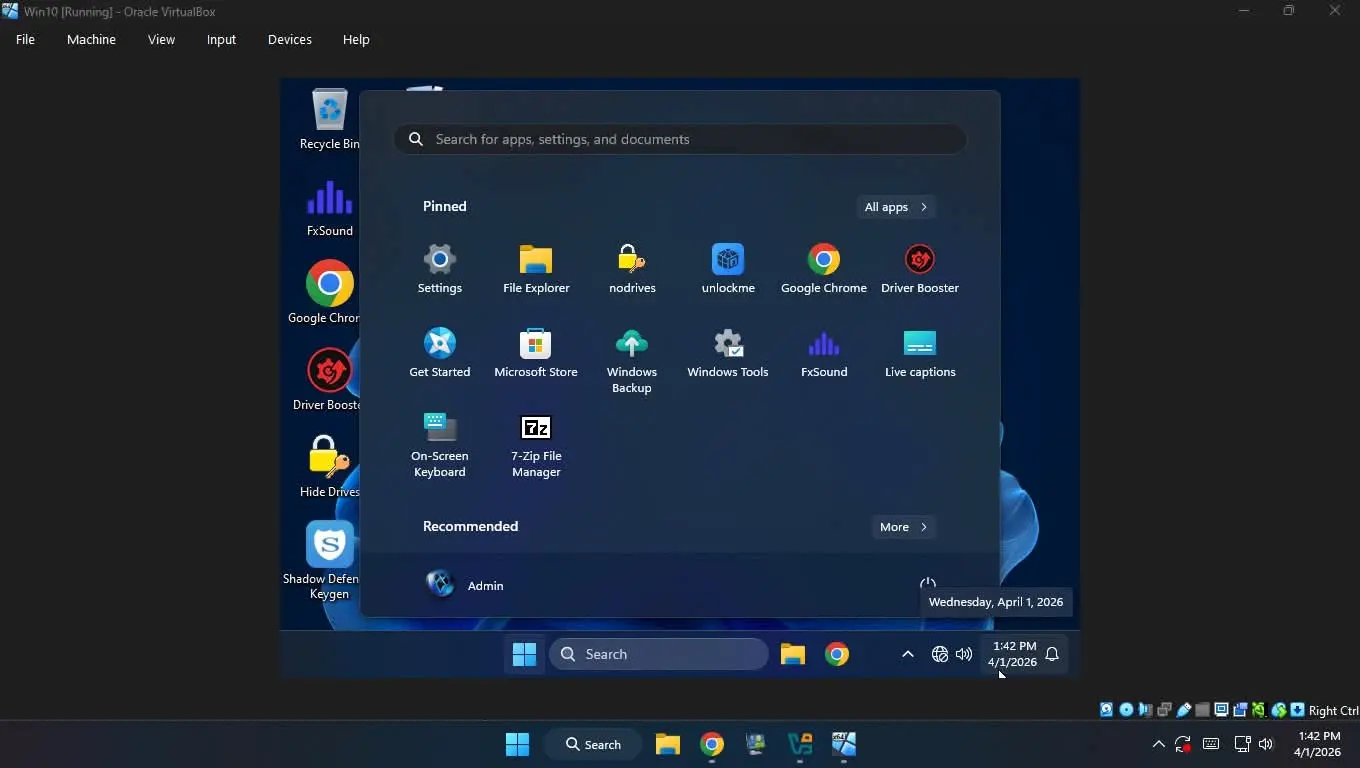This screenshot has width=1360, height=768.
Task: Click the guest taskbar Search box
Action: pyautogui.click(x=659, y=654)
